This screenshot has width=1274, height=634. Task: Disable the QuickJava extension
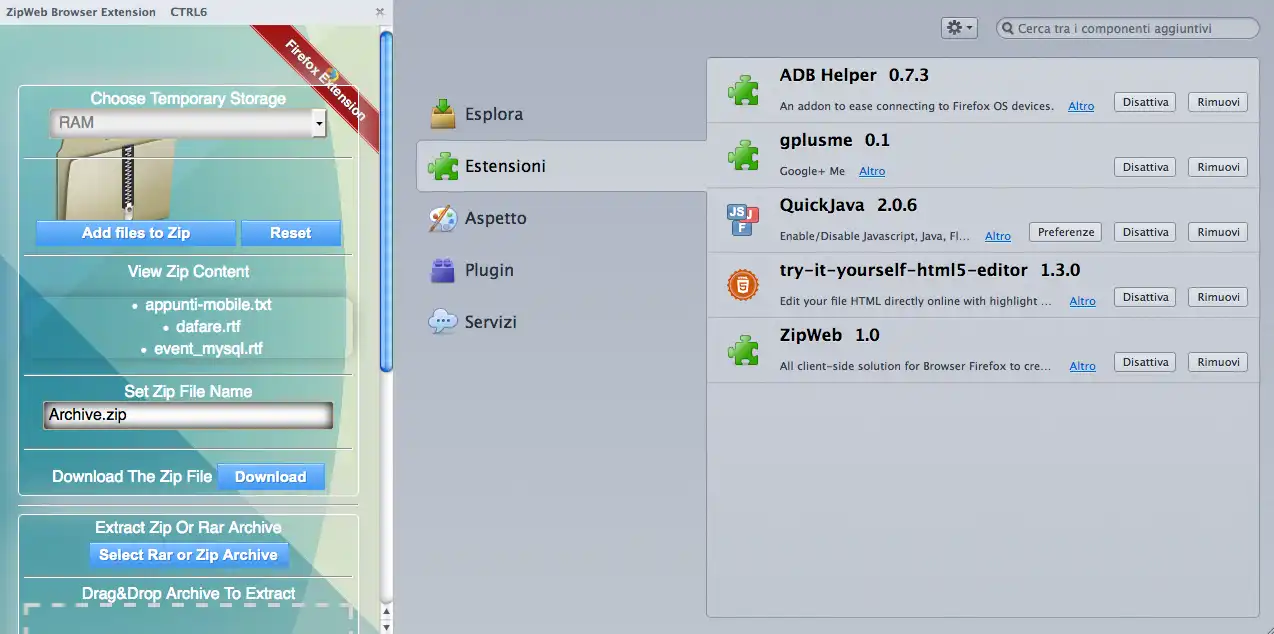1145,232
